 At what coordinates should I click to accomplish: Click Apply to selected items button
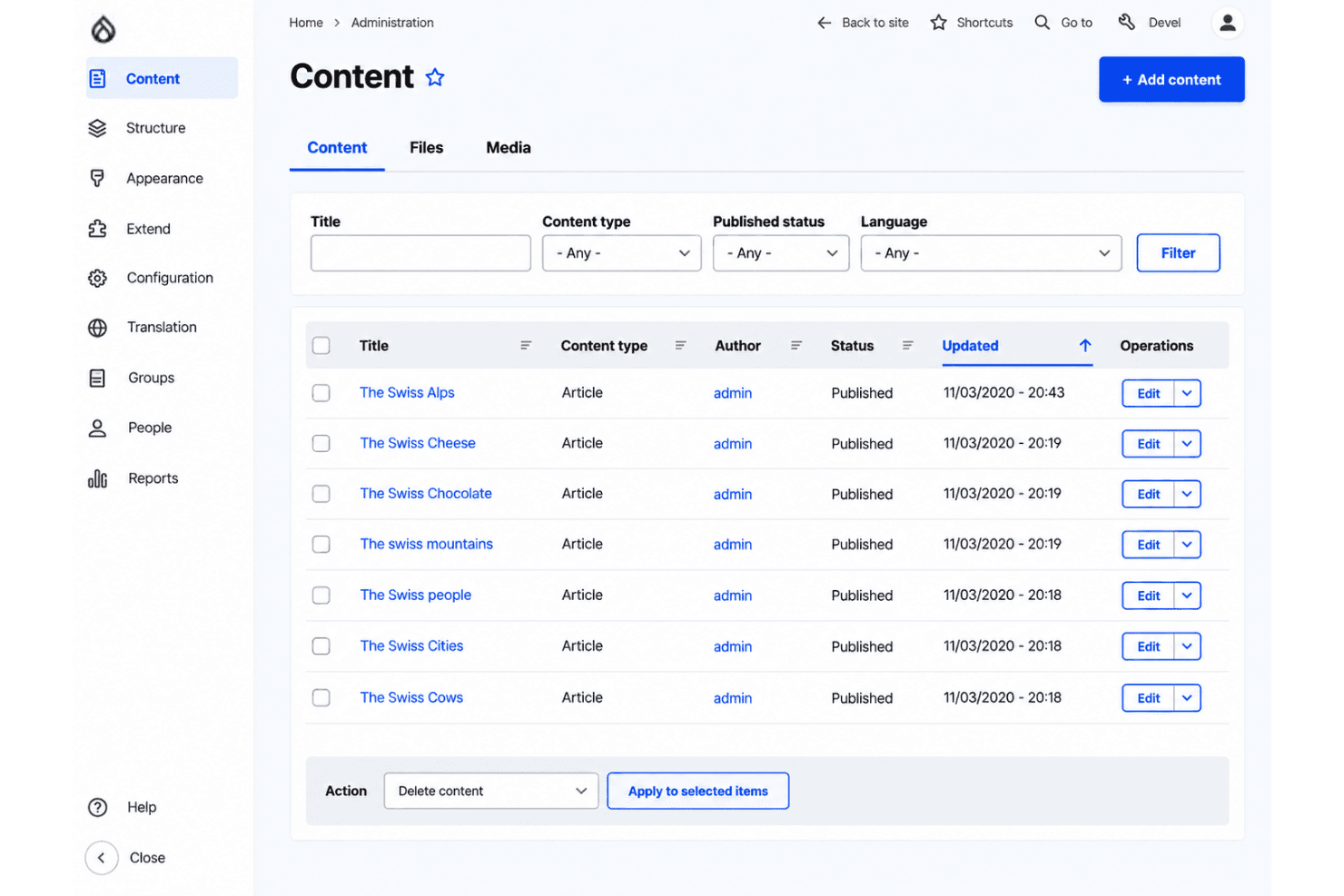697,791
